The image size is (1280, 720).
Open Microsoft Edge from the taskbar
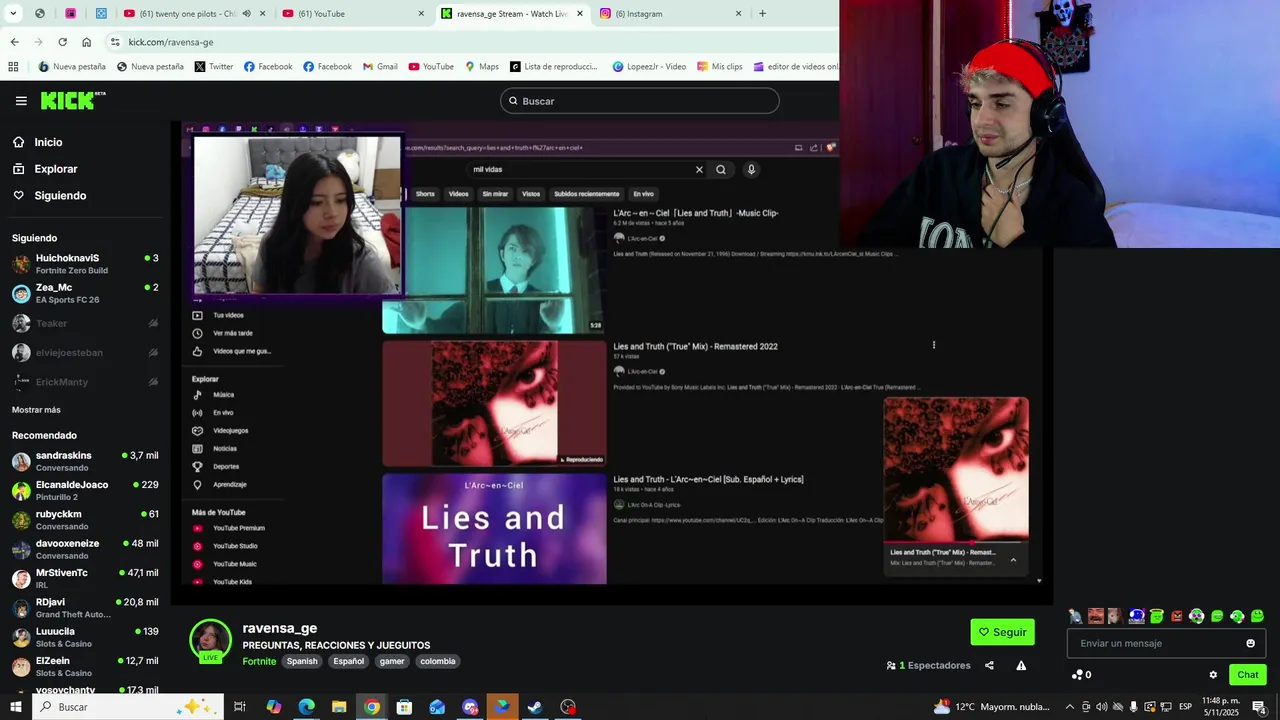tap(306, 707)
